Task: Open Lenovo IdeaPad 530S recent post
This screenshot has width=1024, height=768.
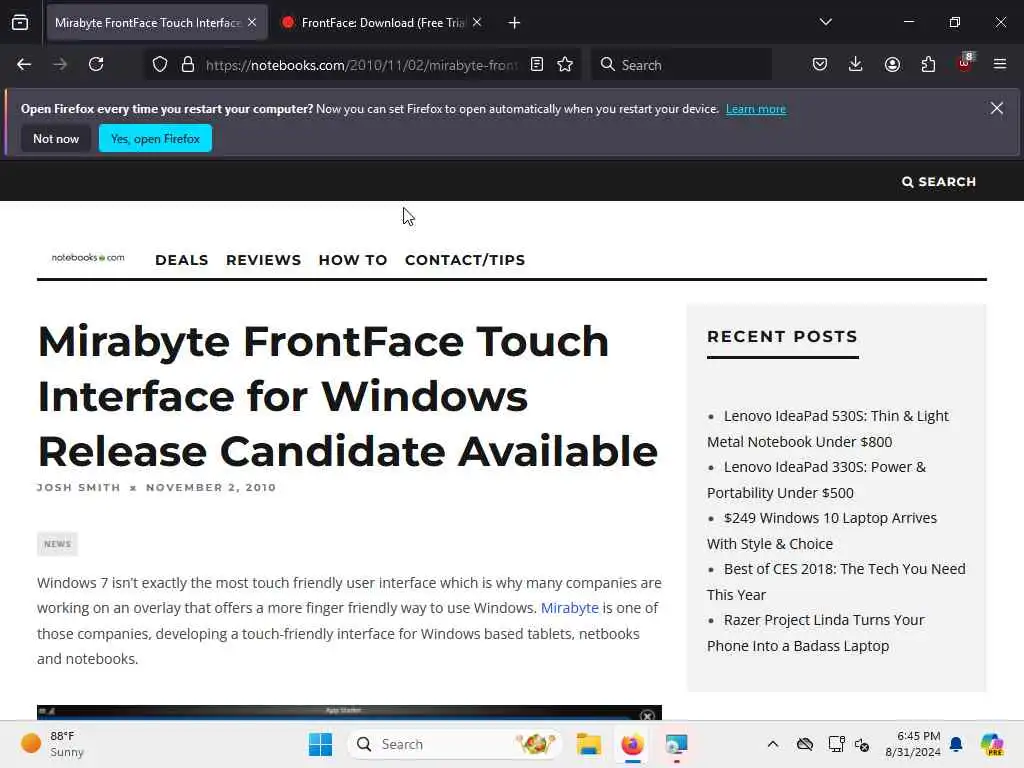Action: click(x=827, y=428)
